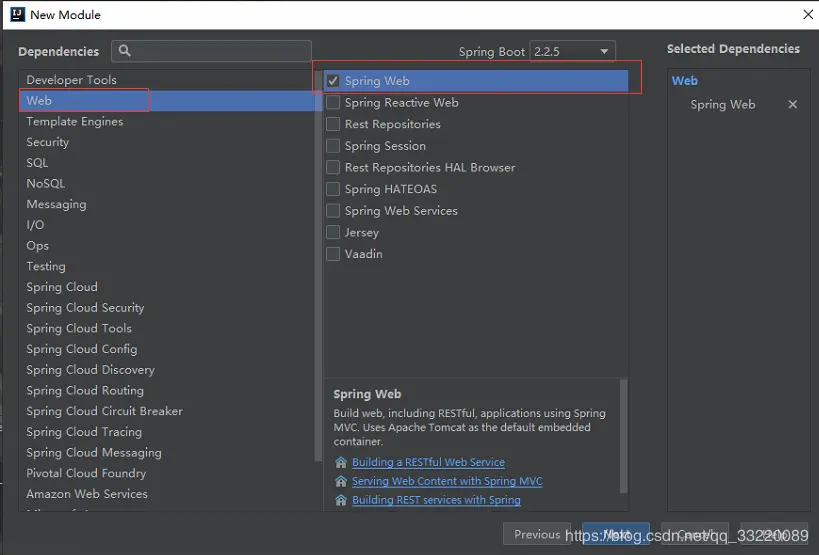The width and height of the screenshot is (819, 555).
Task: Select Spring Web Services checkbox
Action: [x=333, y=210]
